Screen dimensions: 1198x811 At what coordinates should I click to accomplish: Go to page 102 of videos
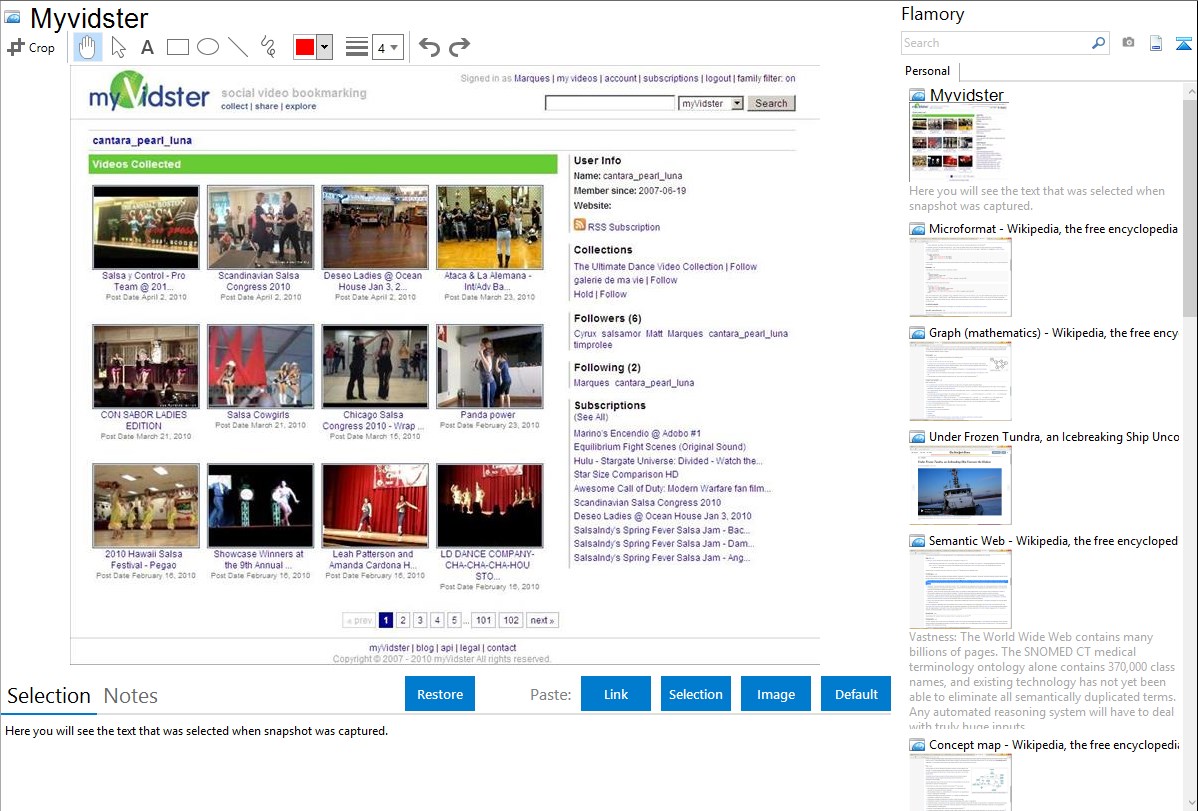511,620
